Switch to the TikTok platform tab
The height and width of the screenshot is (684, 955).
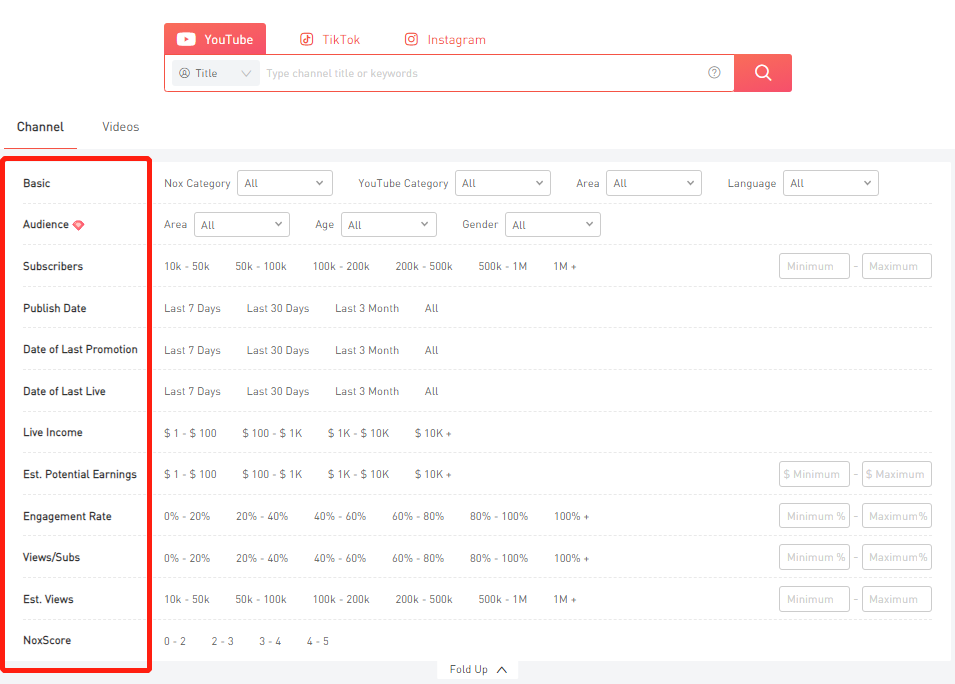pyautogui.click(x=329, y=40)
